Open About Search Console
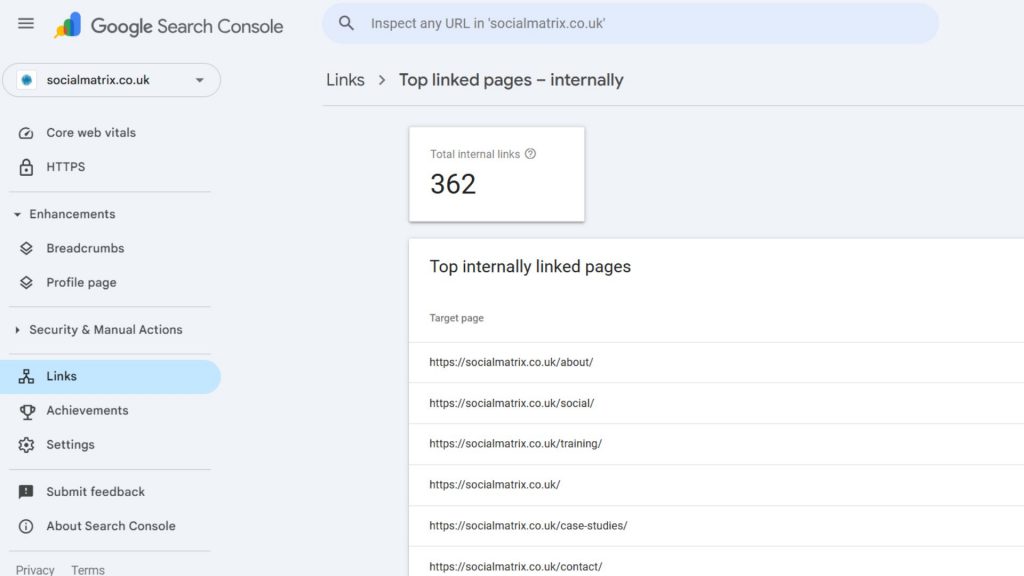This screenshot has height=576, width=1024. 110,526
